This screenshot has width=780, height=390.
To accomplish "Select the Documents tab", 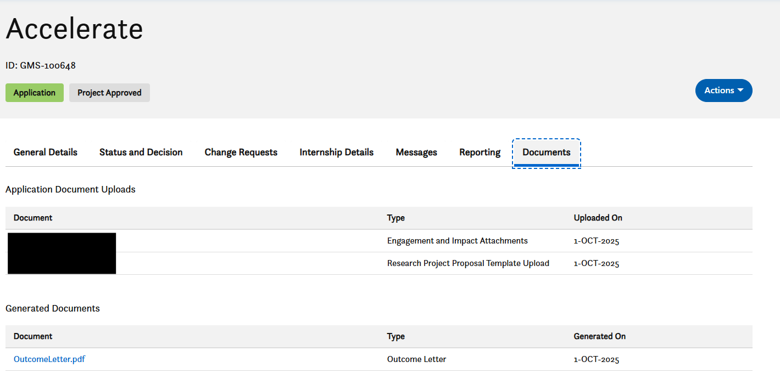I will (x=546, y=153).
